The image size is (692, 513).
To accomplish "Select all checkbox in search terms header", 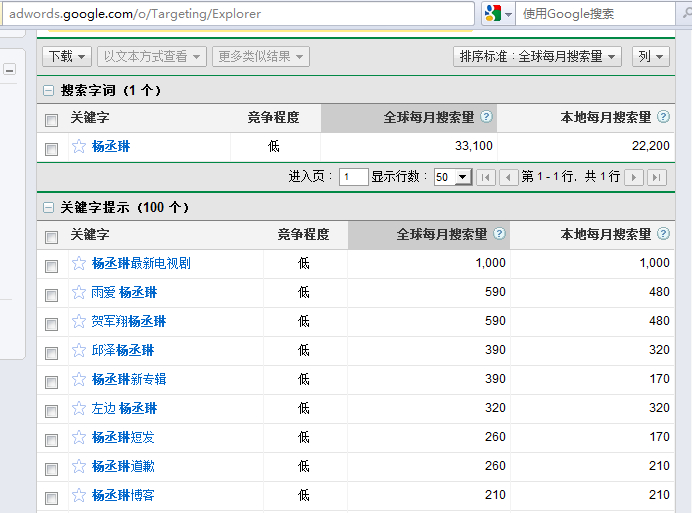I will tap(52, 120).
